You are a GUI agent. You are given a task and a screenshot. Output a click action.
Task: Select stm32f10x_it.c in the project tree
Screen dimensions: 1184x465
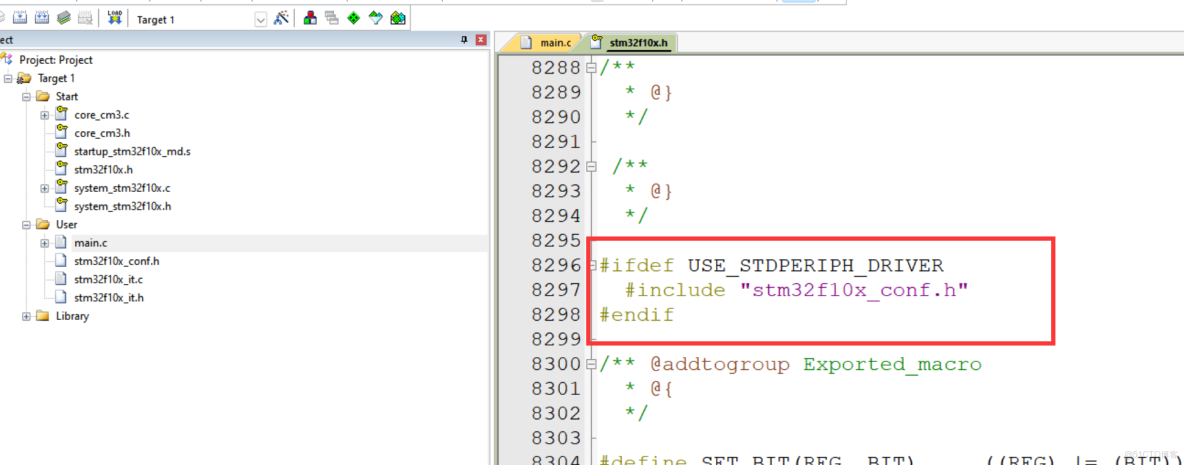click(x=109, y=279)
